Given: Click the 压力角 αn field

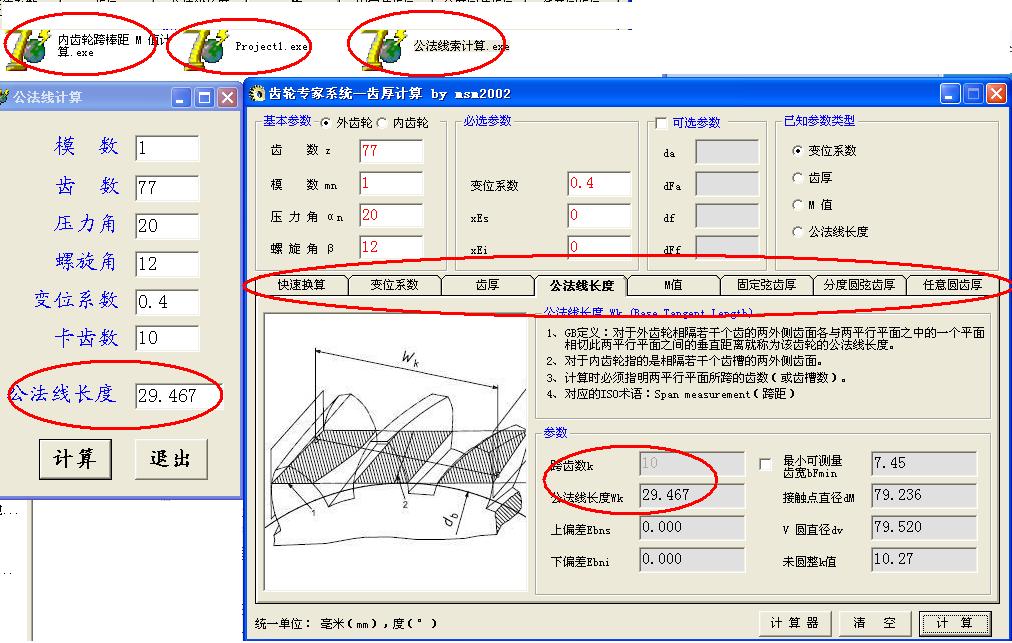Looking at the screenshot, I should point(391,215).
